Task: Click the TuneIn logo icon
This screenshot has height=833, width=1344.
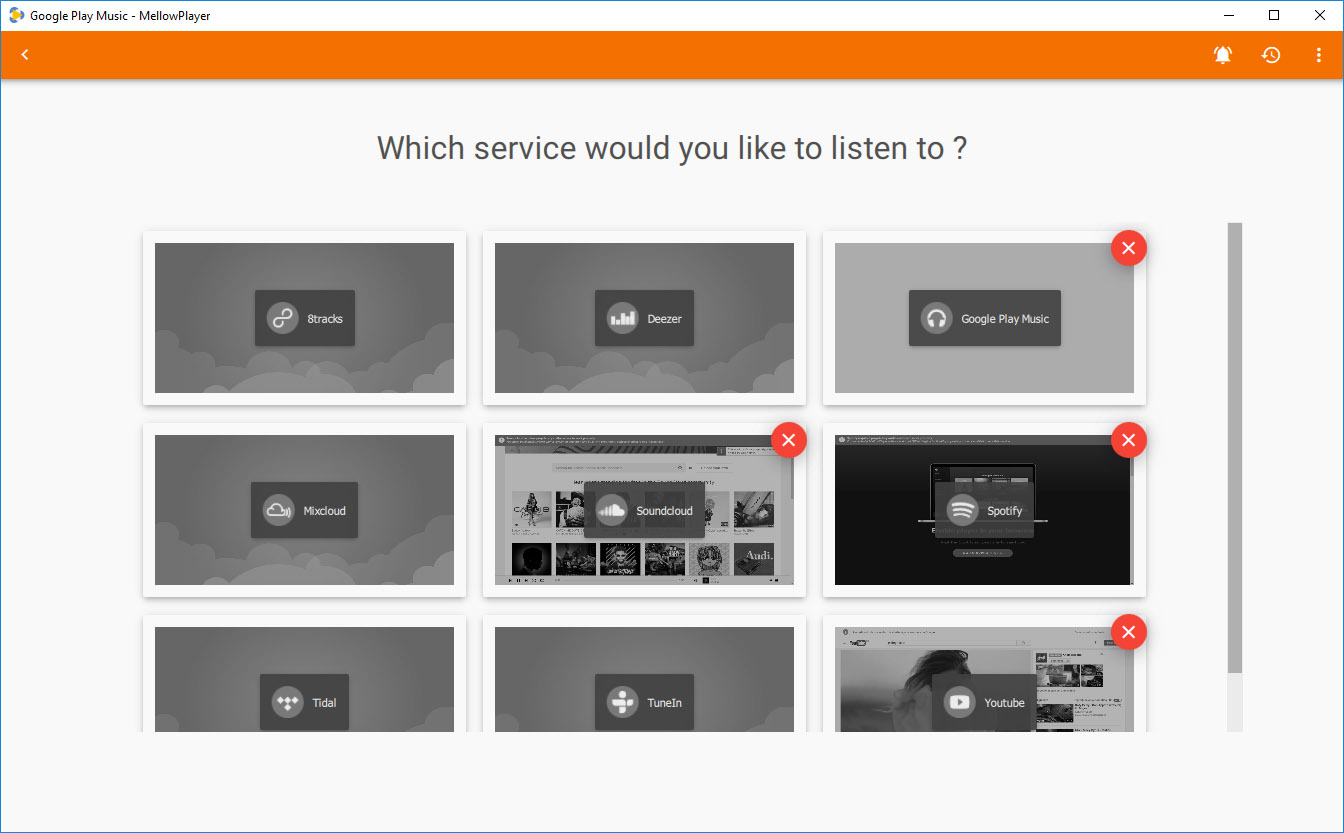Action: click(x=622, y=702)
